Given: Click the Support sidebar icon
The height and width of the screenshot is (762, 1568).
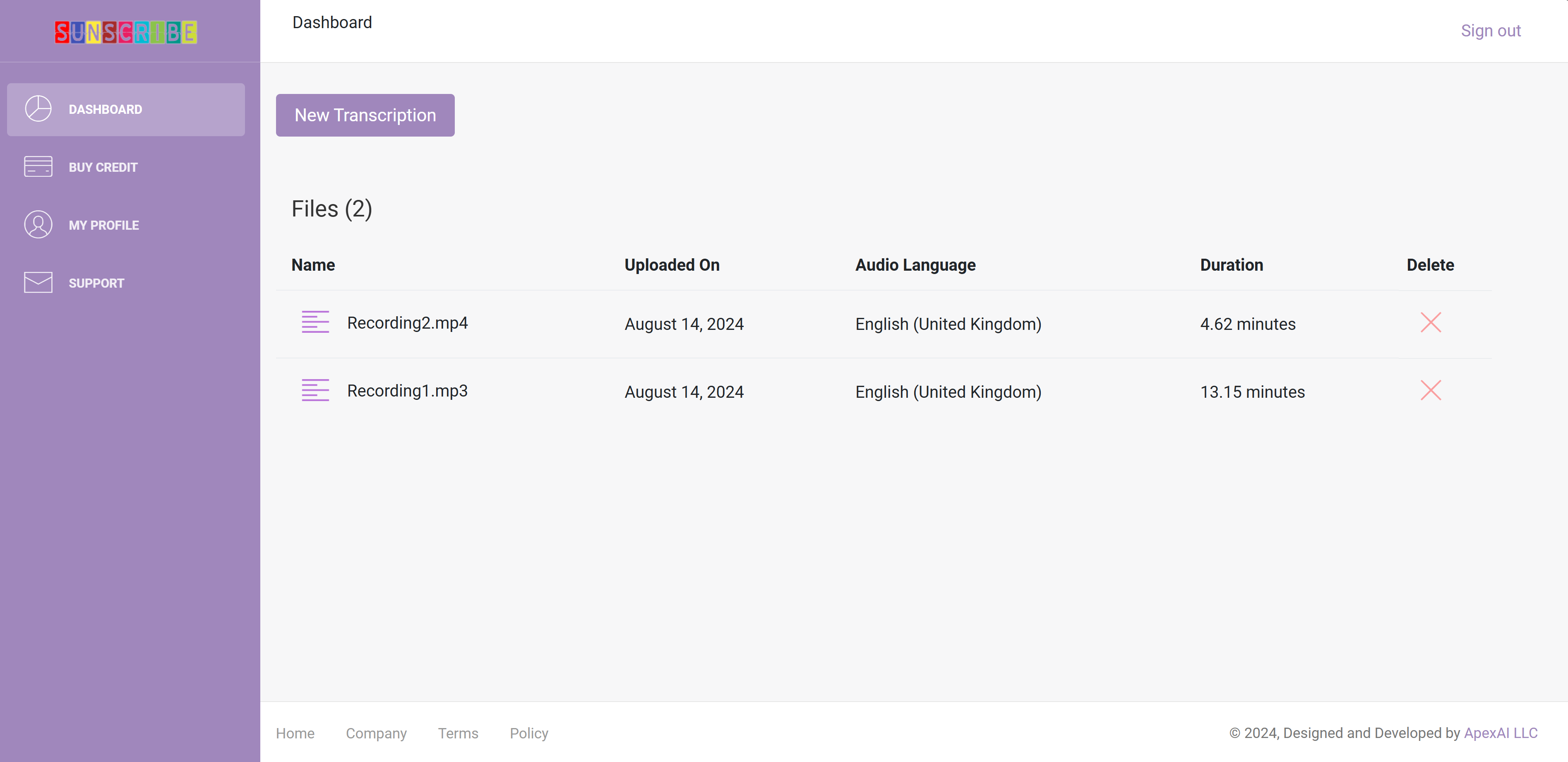Looking at the screenshot, I should (38, 283).
